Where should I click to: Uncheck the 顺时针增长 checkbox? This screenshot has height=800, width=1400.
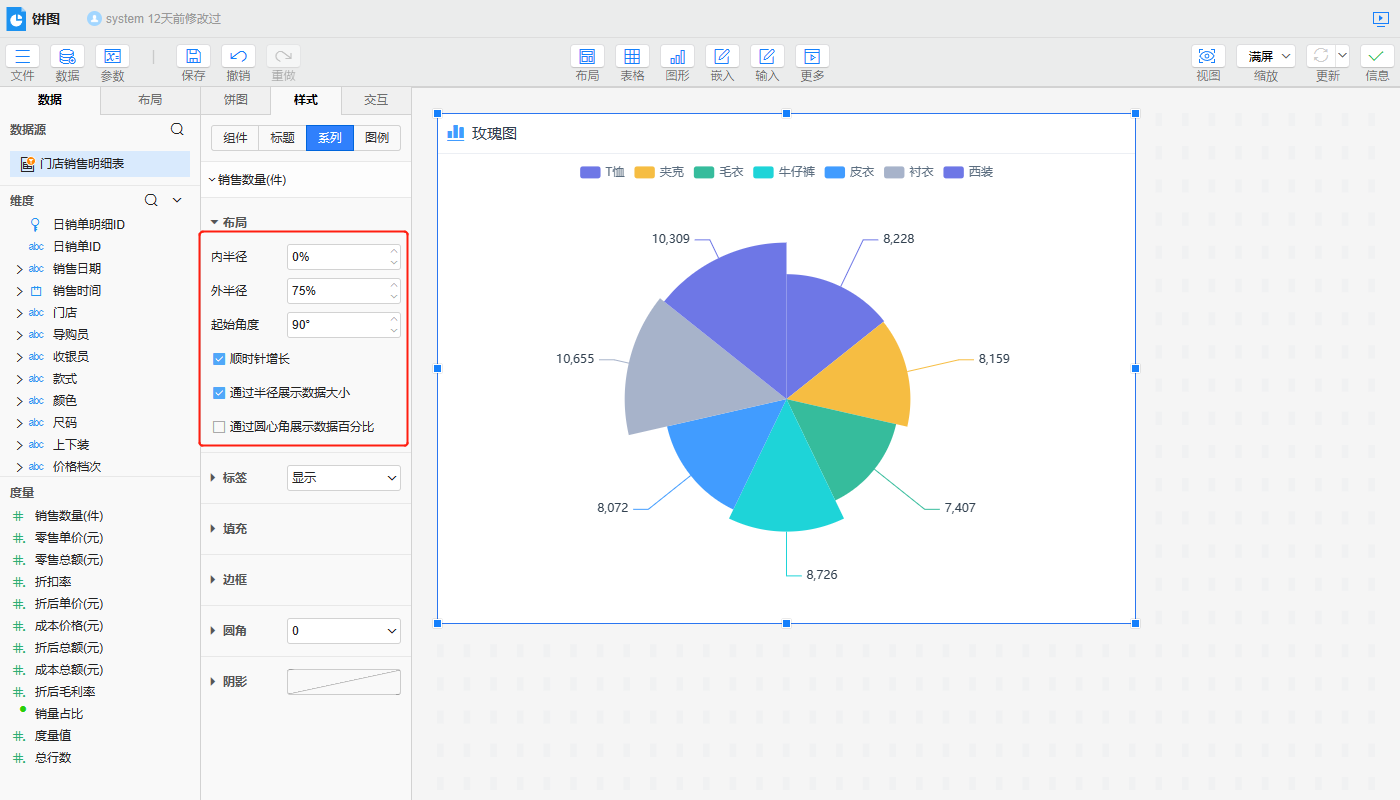pos(219,359)
